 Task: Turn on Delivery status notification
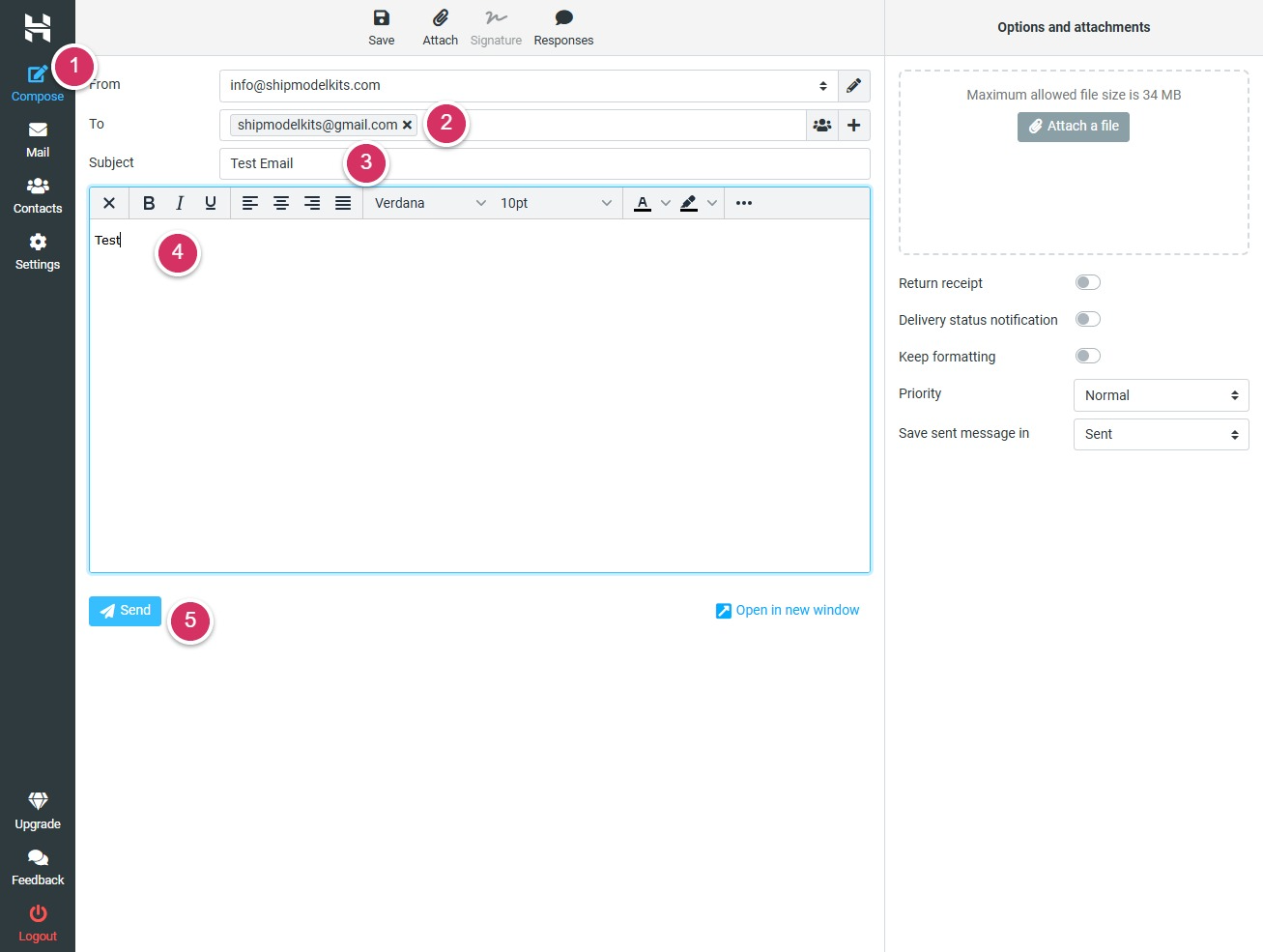tap(1087, 320)
